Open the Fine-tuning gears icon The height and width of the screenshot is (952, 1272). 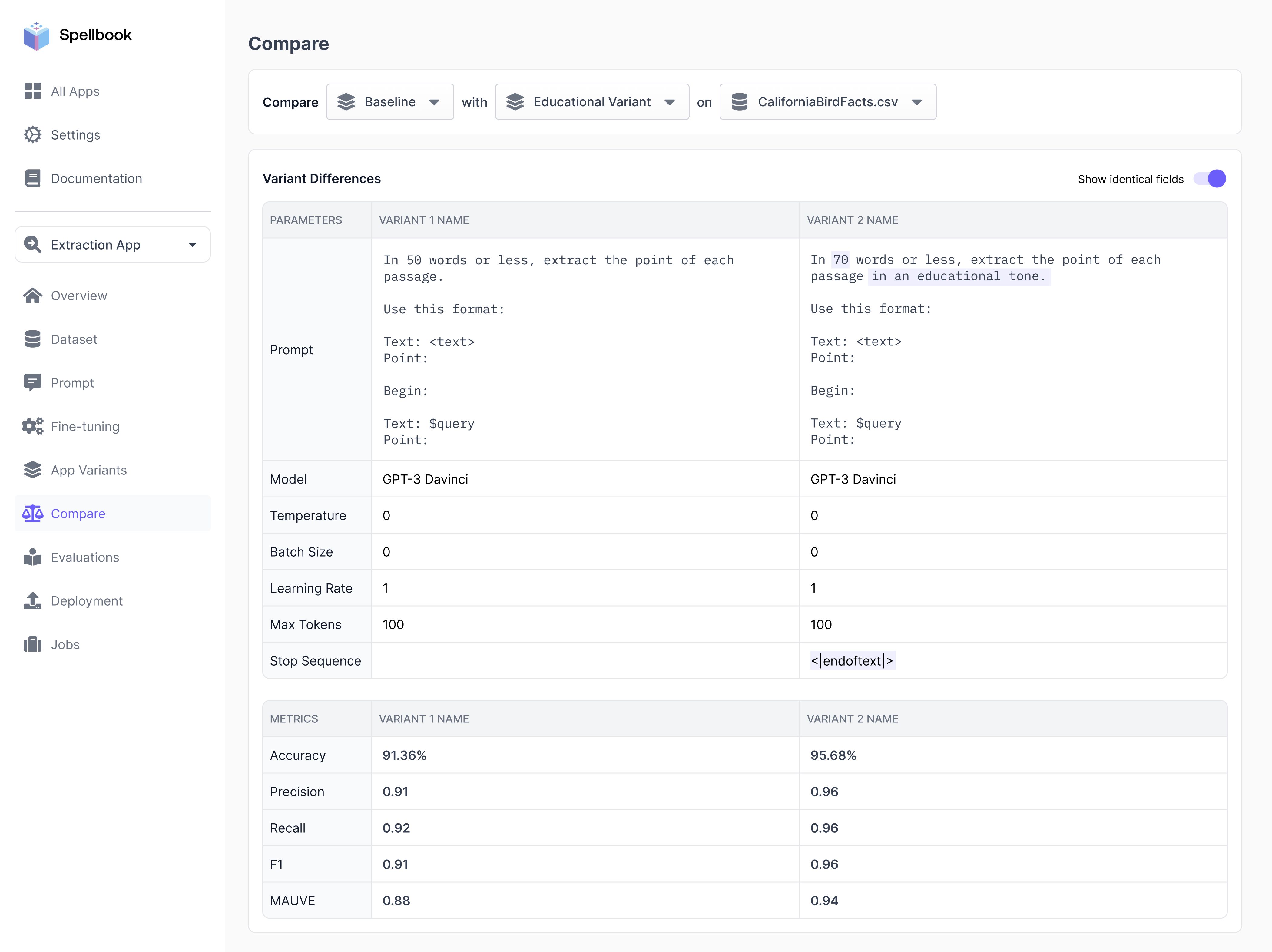point(33,426)
